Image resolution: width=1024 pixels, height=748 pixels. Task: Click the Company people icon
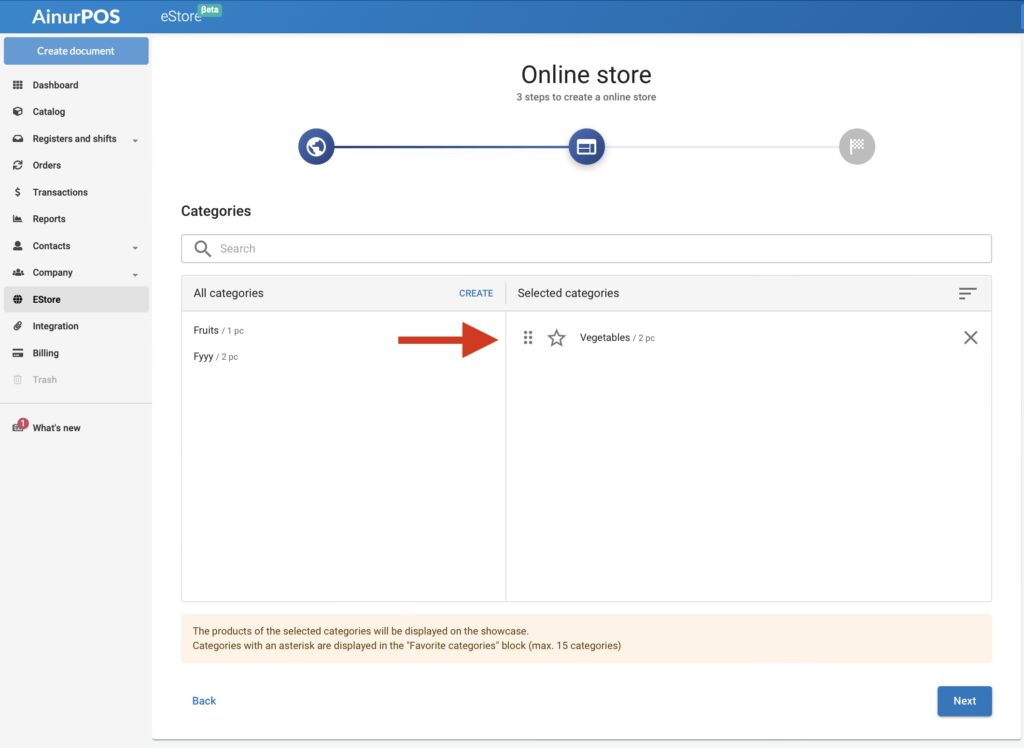[18, 272]
